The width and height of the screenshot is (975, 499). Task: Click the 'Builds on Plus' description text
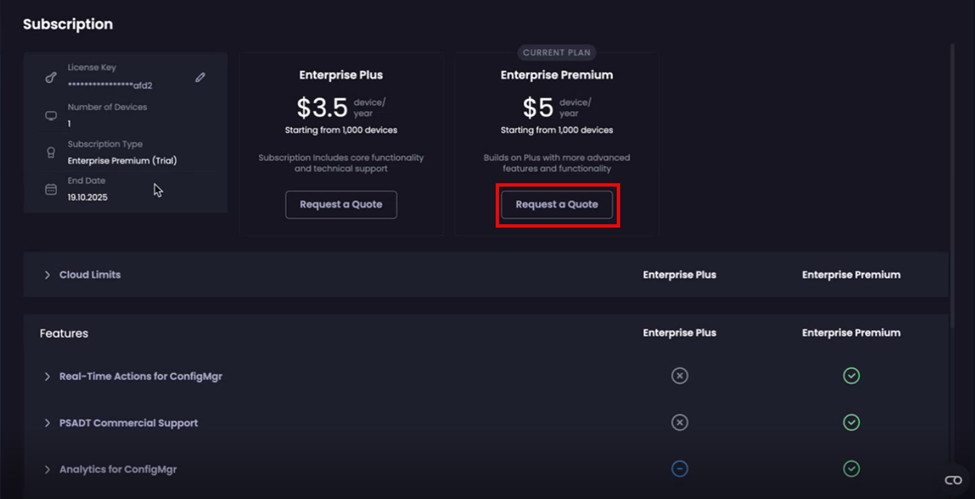[x=557, y=163]
